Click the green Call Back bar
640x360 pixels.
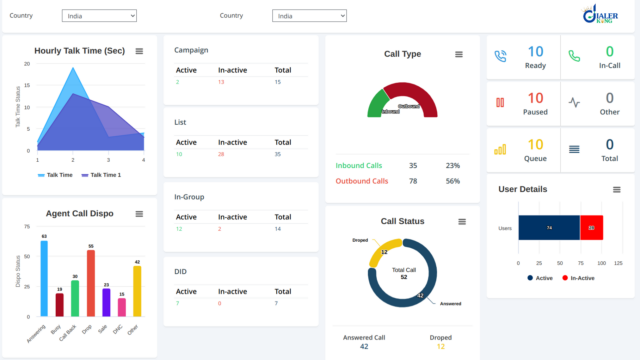(x=75, y=298)
